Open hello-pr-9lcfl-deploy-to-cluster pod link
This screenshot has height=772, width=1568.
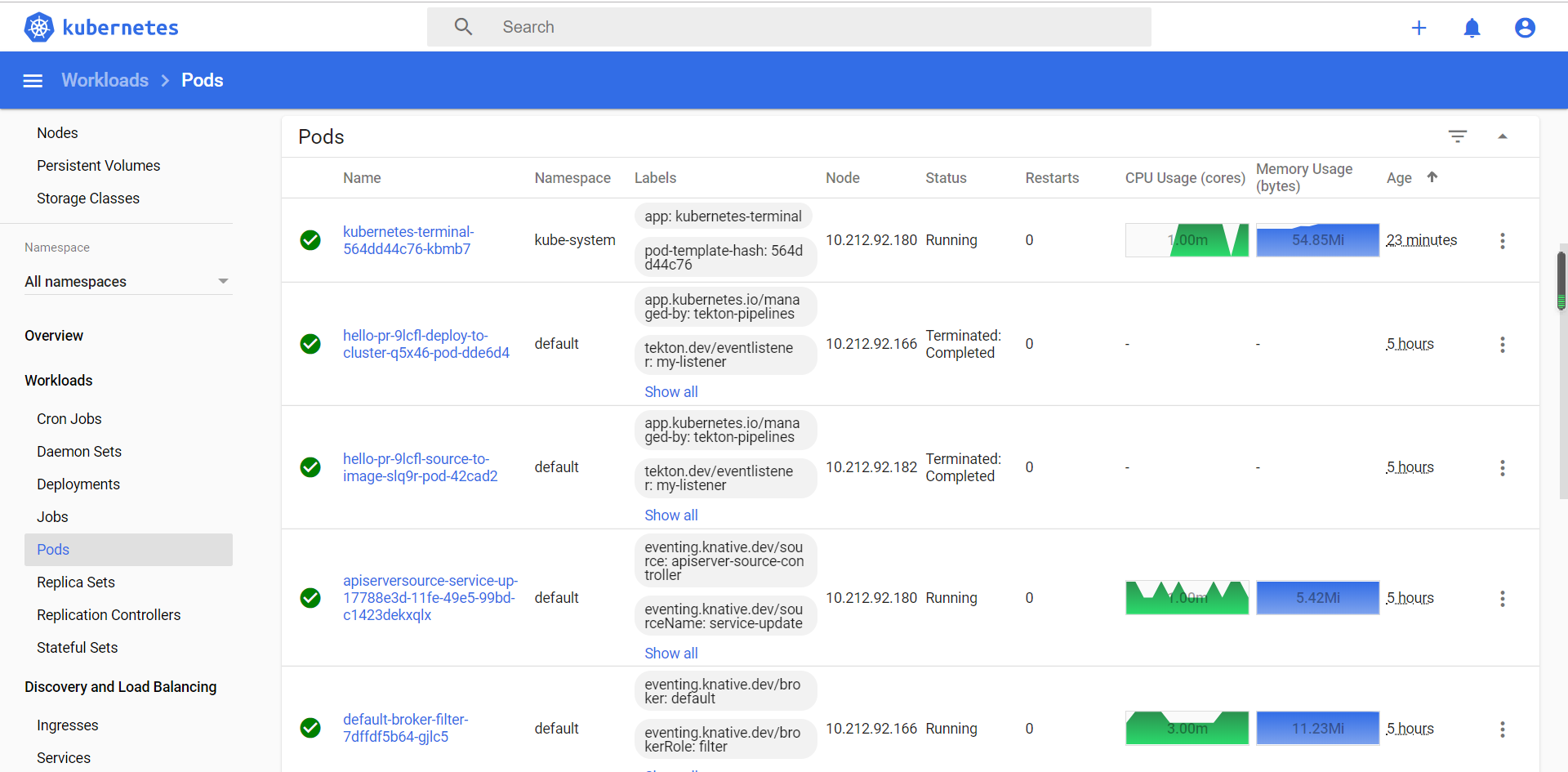click(x=426, y=344)
